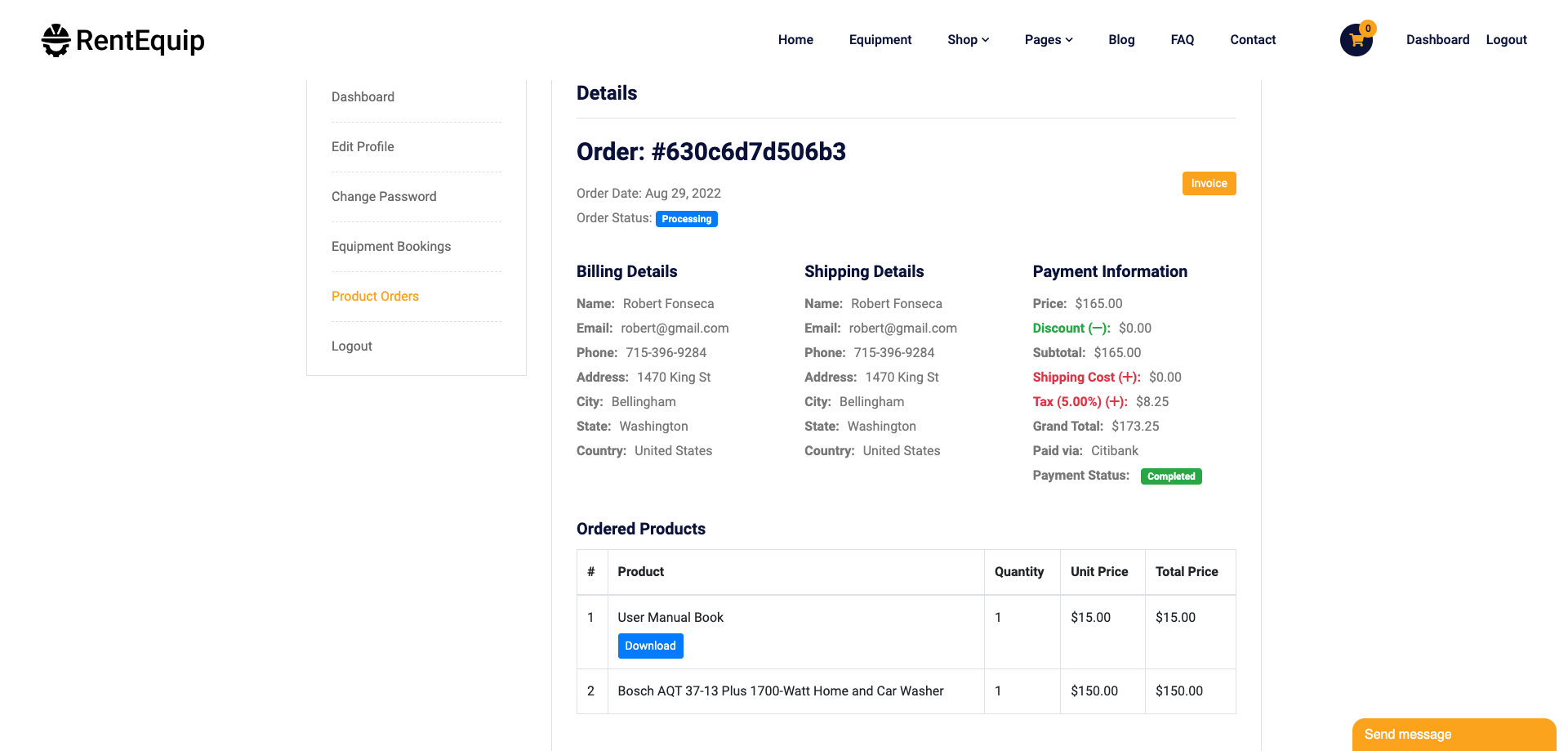Expand the Shop dropdown menu
Screen dimensions: 1568x751
point(968,40)
